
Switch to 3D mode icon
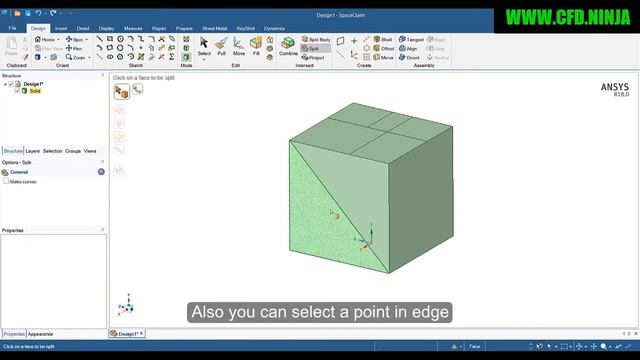(186, 57)
